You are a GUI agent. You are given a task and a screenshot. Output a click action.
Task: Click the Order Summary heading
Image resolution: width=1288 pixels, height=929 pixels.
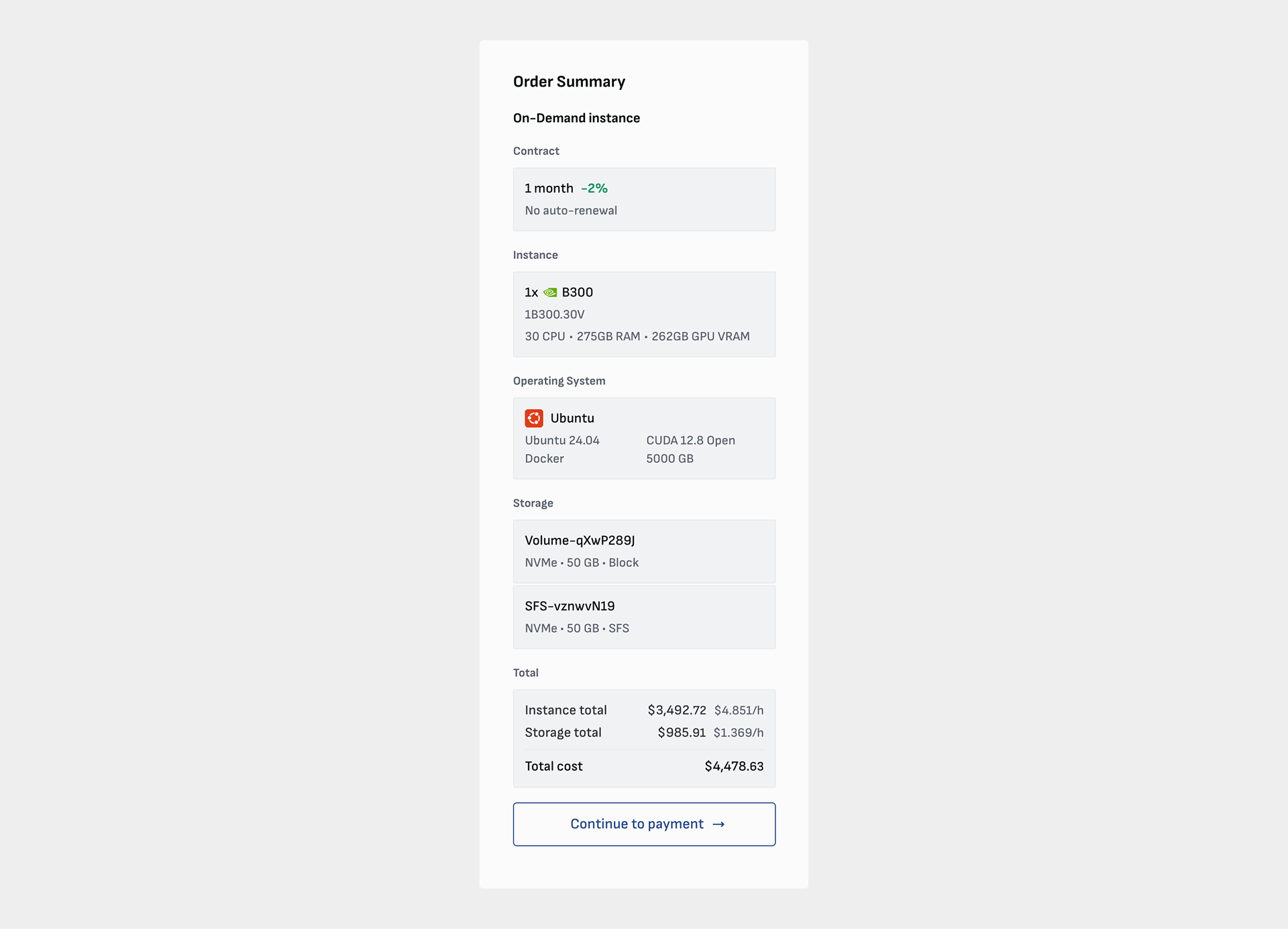(569, 82)
